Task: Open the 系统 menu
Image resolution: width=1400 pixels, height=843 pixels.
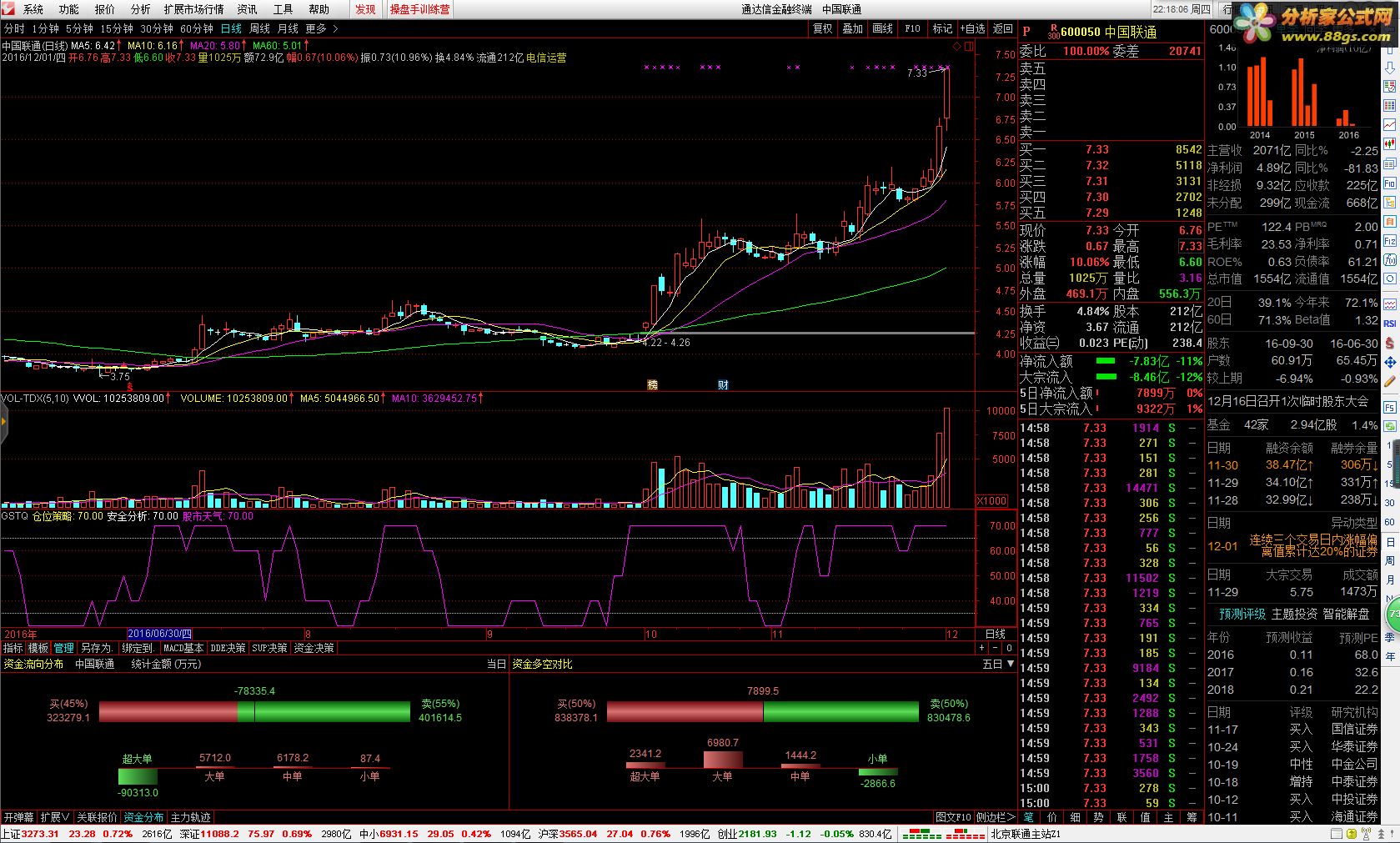Action: [x=33, y=9]
